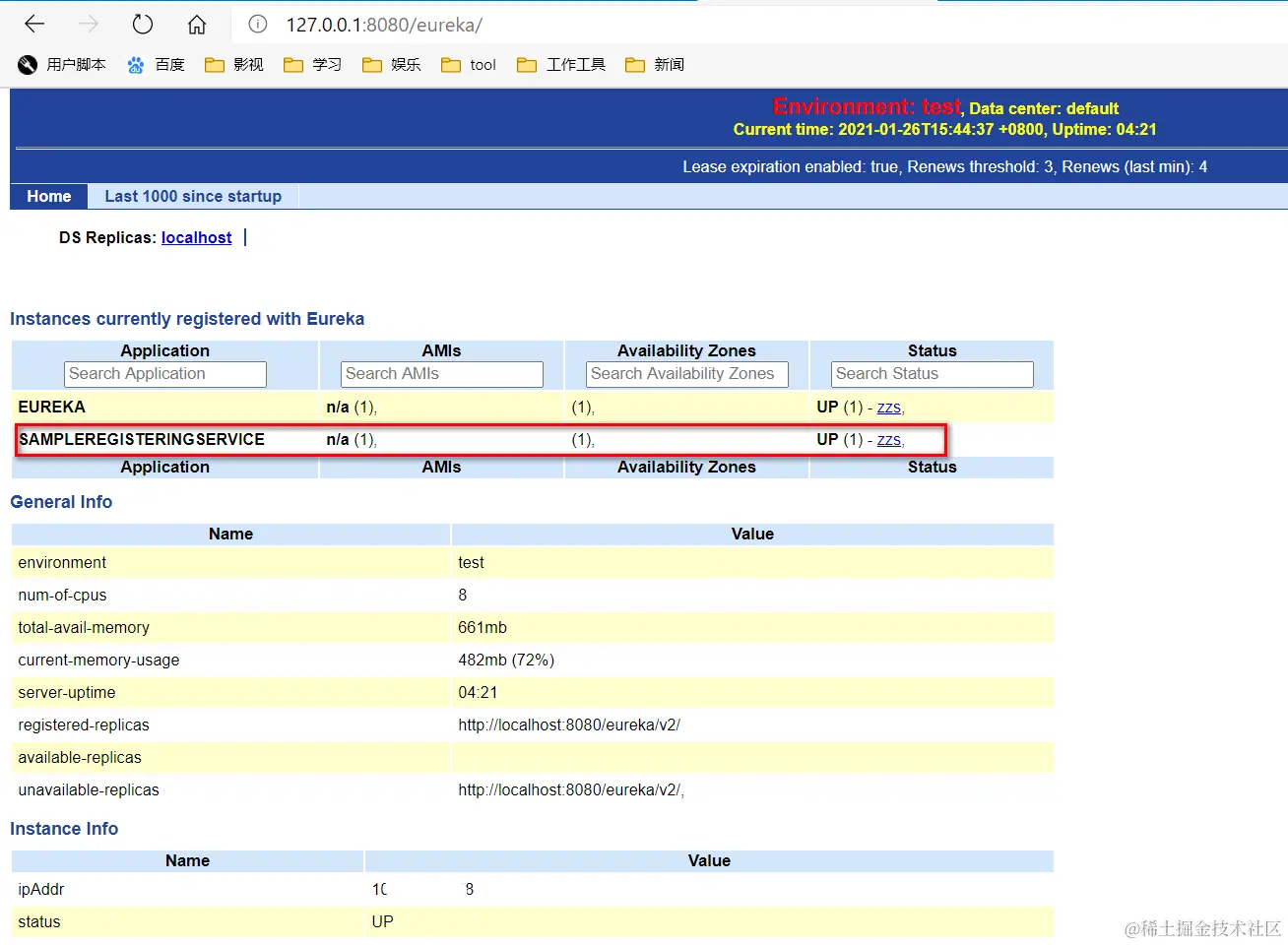Focus the address bar URL 127.0.0.1:8080/eureka/
This screenshot has width=1288, height=945.
pos(384,25)
